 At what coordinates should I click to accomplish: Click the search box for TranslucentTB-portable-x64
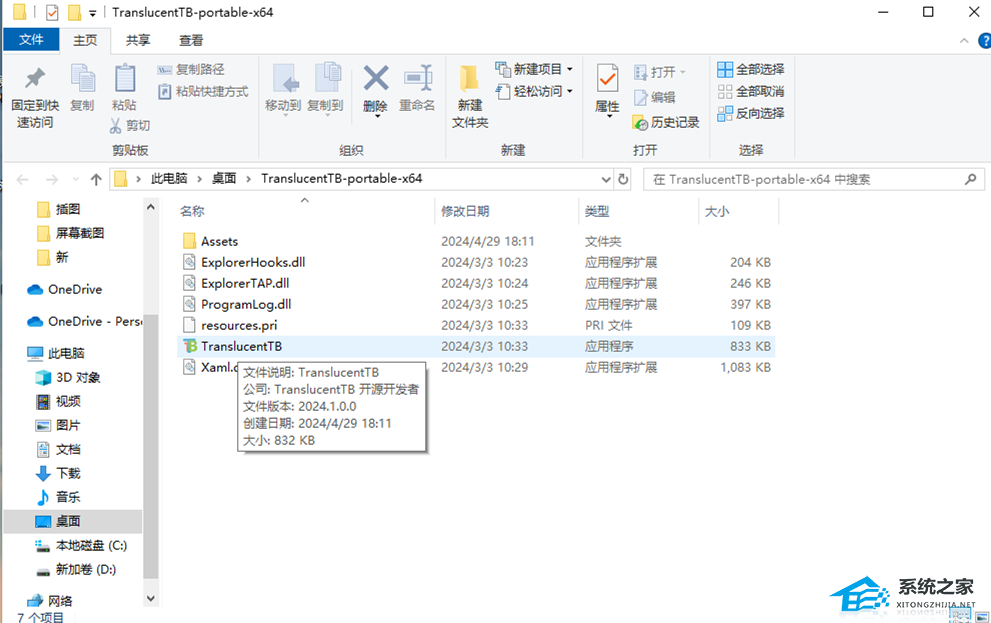[813, 179]
